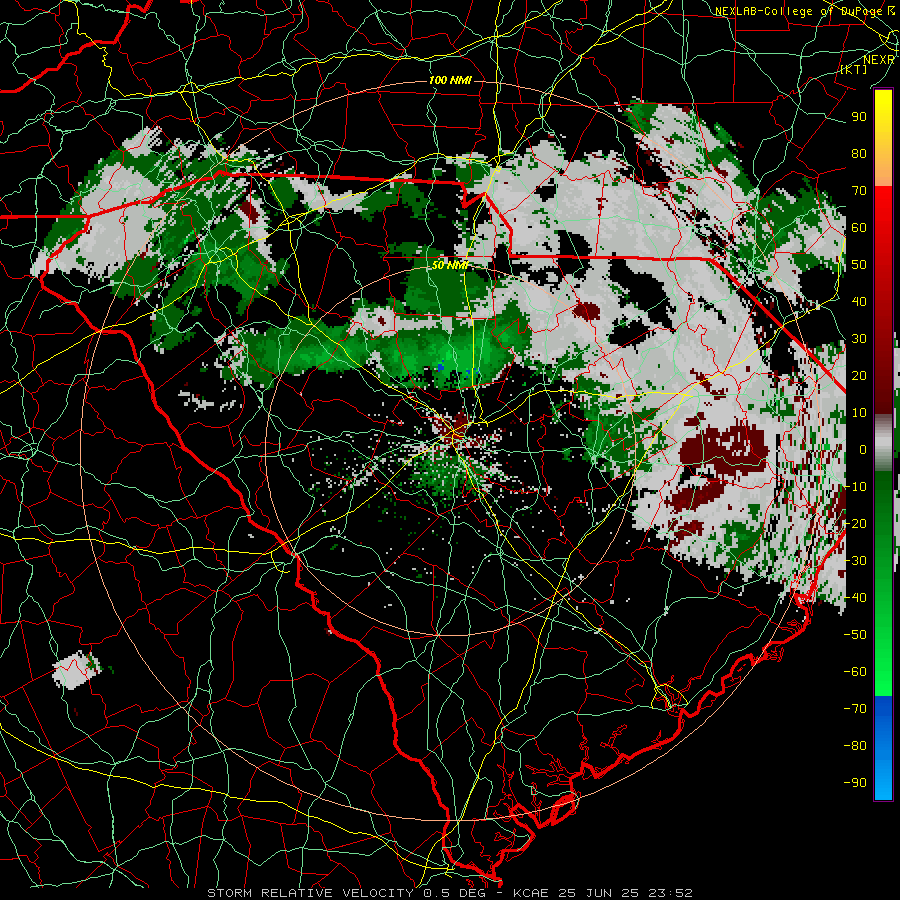Click the -10 value on velocity scale
The width and height of the screenshot is (900, 900).
pos(855,487)
